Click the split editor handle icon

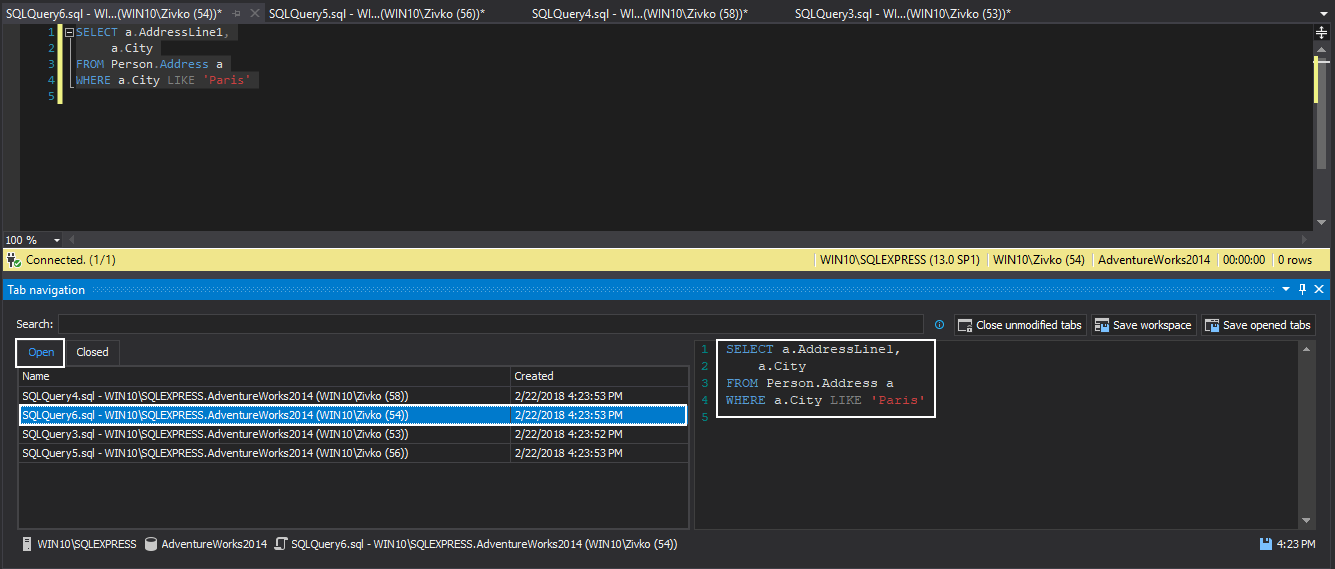pos(1321,33)
